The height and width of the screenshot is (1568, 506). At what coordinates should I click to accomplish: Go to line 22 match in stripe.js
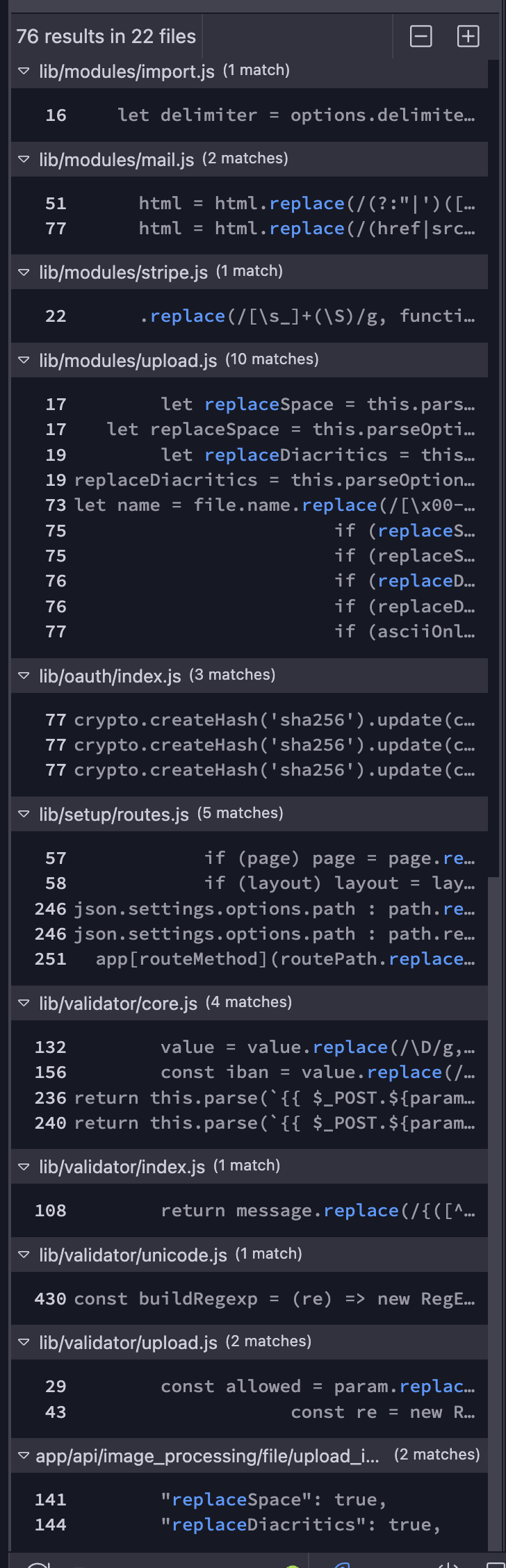click(x=306, y=316)
